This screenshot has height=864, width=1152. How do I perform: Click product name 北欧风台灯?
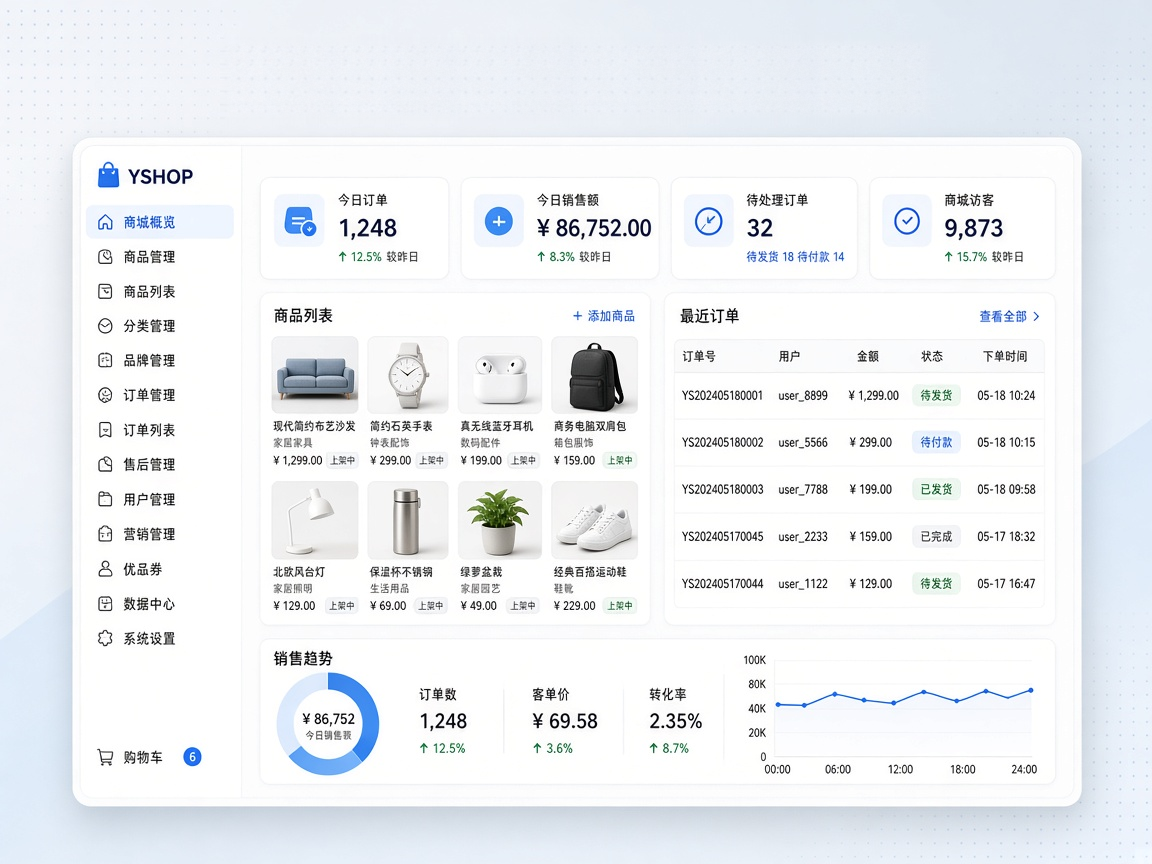coord(299,572)
